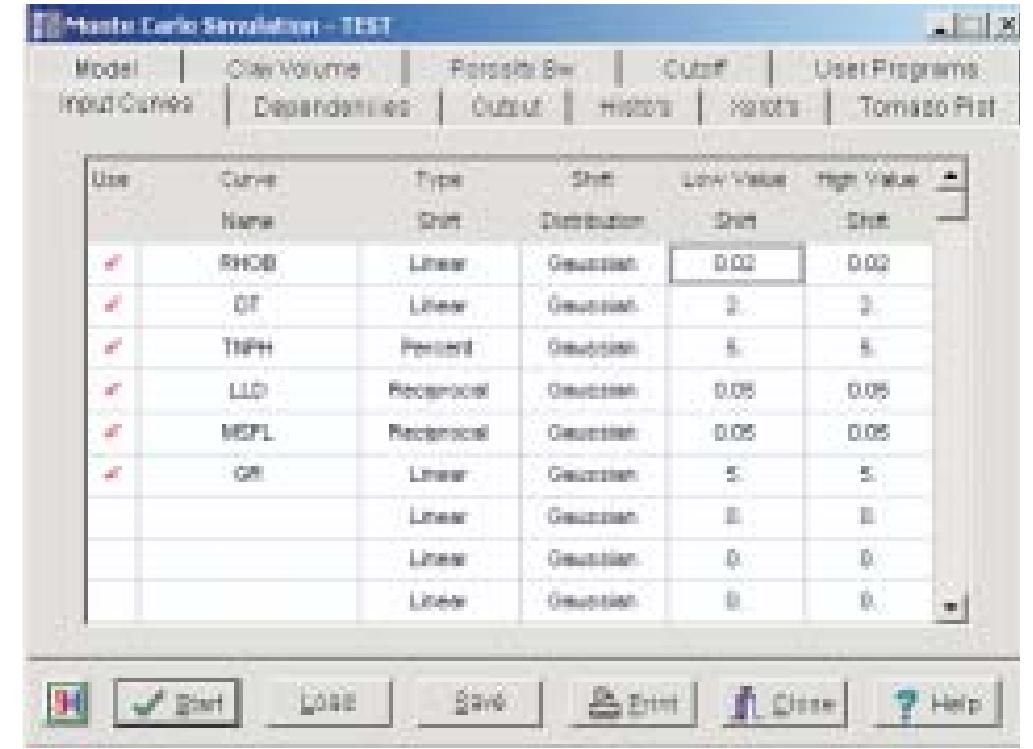This screenshot has width=1033, height=749.
Task: Click the DT low value shift cell
Action: [736, 305]
